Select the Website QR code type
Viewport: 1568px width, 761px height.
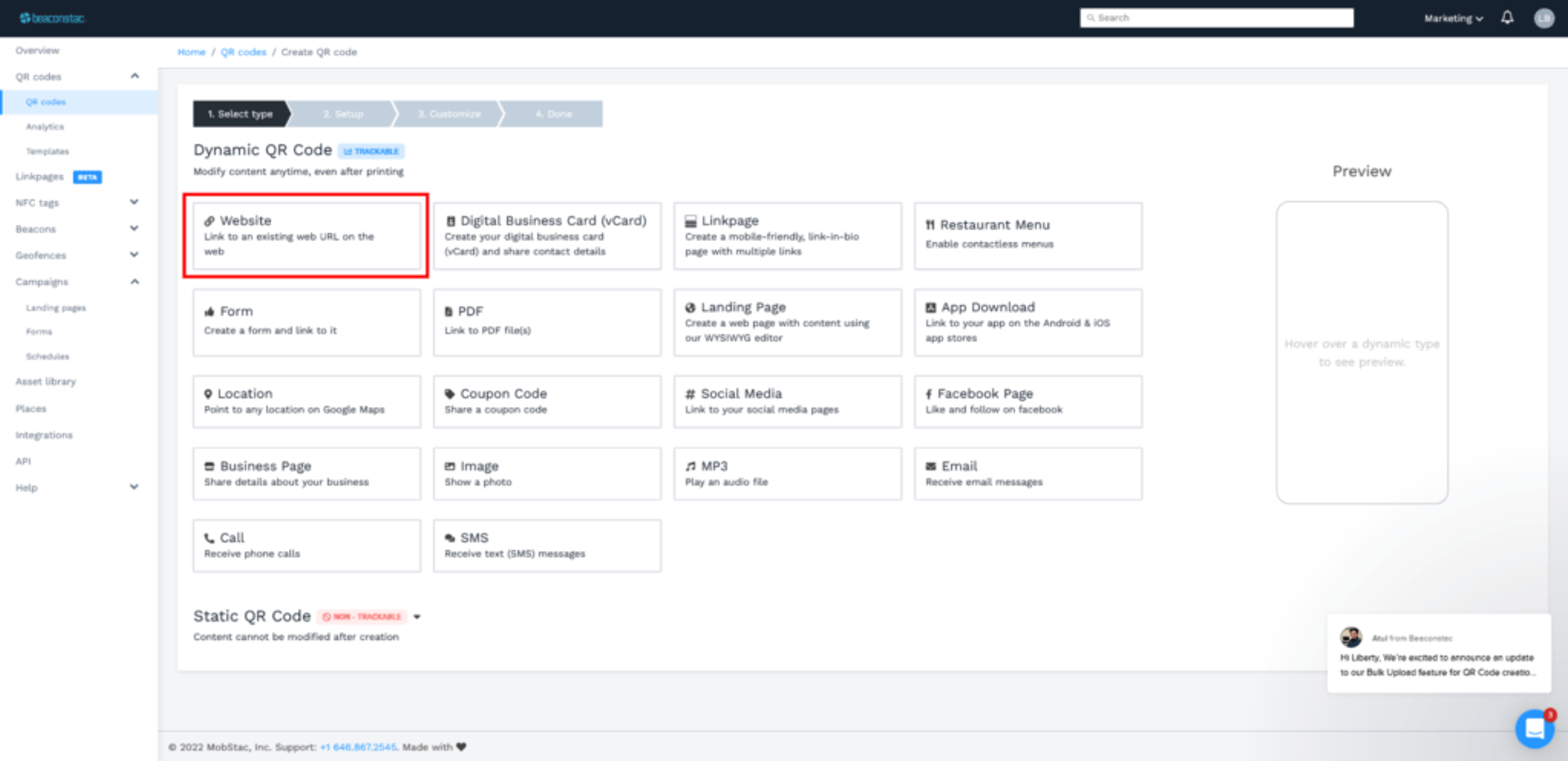click(x=306, y=236)
